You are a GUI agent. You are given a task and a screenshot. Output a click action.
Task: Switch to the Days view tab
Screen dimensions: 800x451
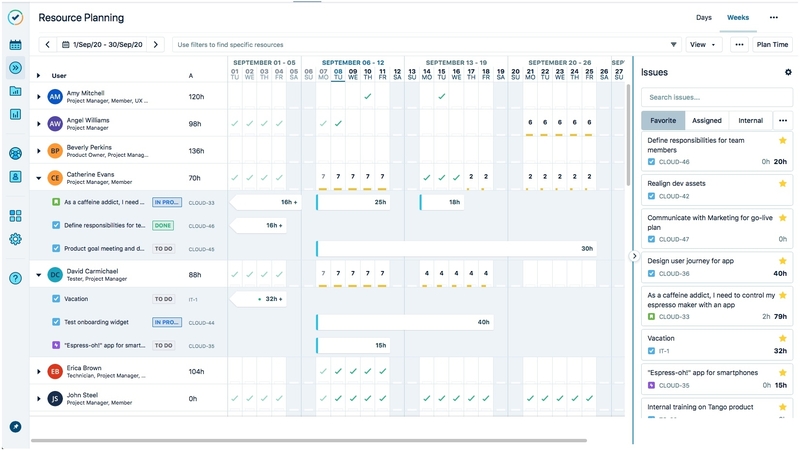pos(704,18)
